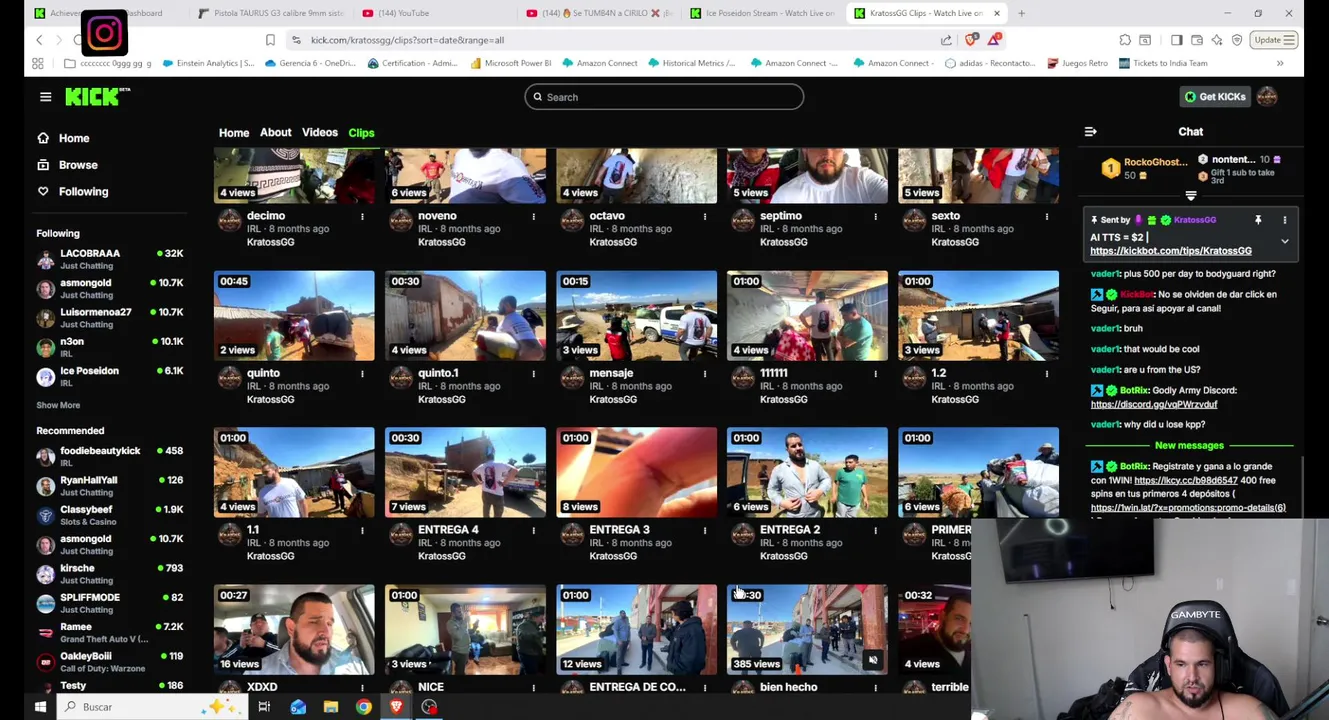Open options for the noveno clip
1329x720 pixels.
click(533, 216)
